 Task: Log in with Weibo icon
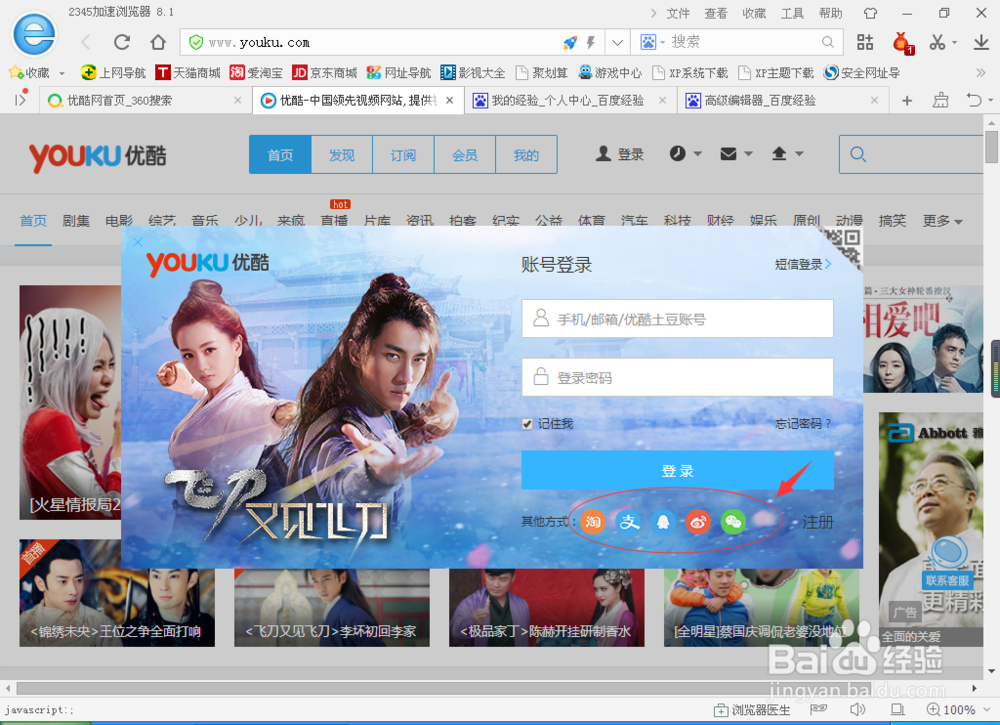698,522
